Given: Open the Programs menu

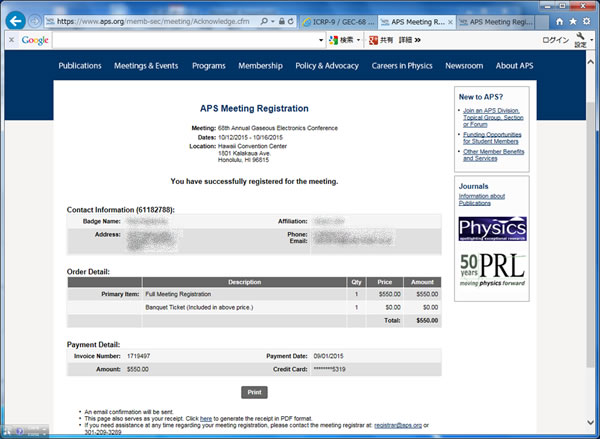Looking at the screenshot, I should pyautogui.click(x=209, y=66).
